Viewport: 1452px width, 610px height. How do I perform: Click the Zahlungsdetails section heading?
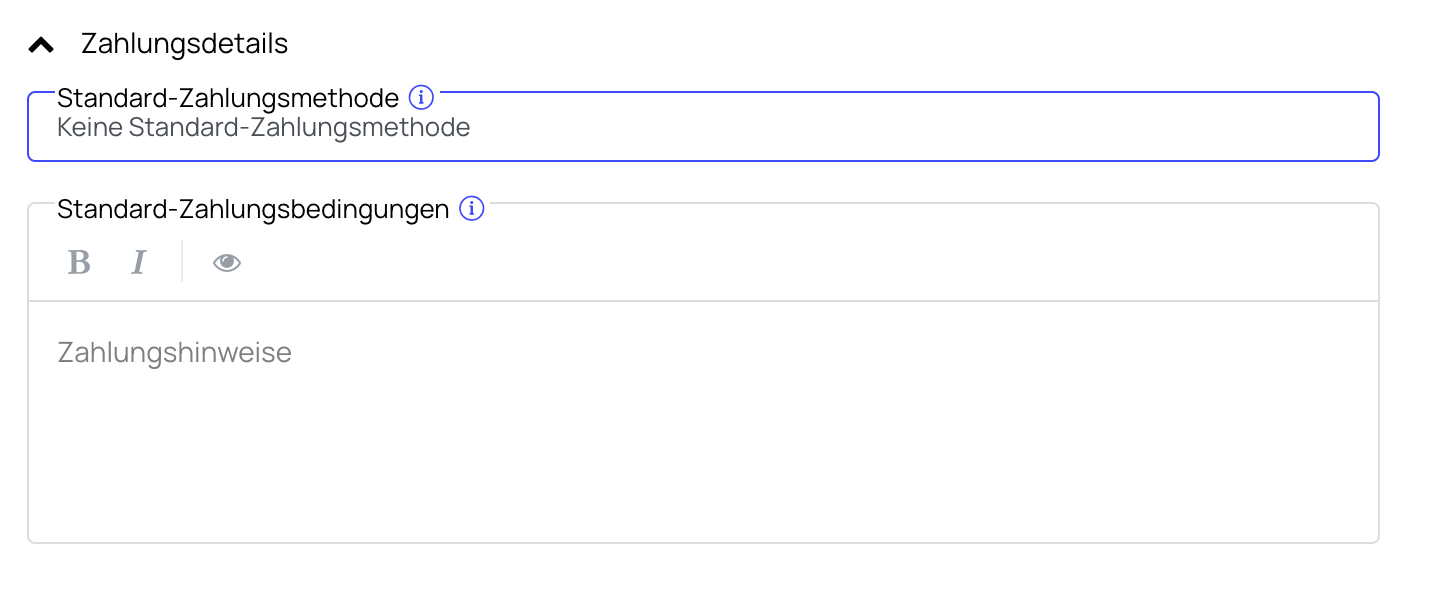point(184,44)
